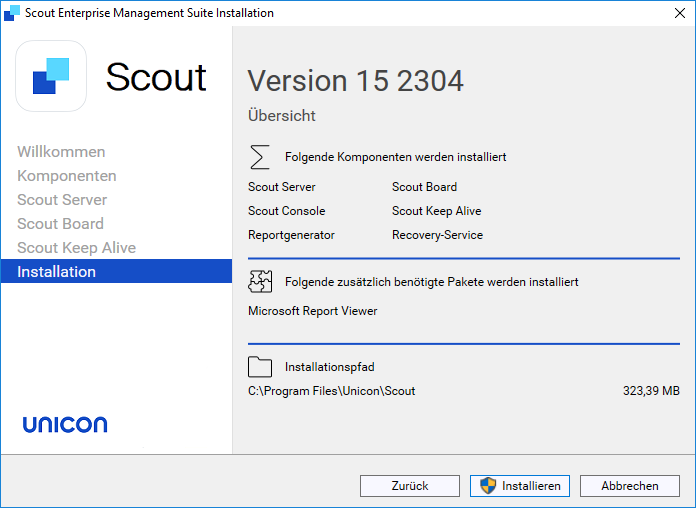This screenshot has height=508, width=696.
Task: Click the Unicon logo
Action: pyautogui.click(x=65, y=424)
